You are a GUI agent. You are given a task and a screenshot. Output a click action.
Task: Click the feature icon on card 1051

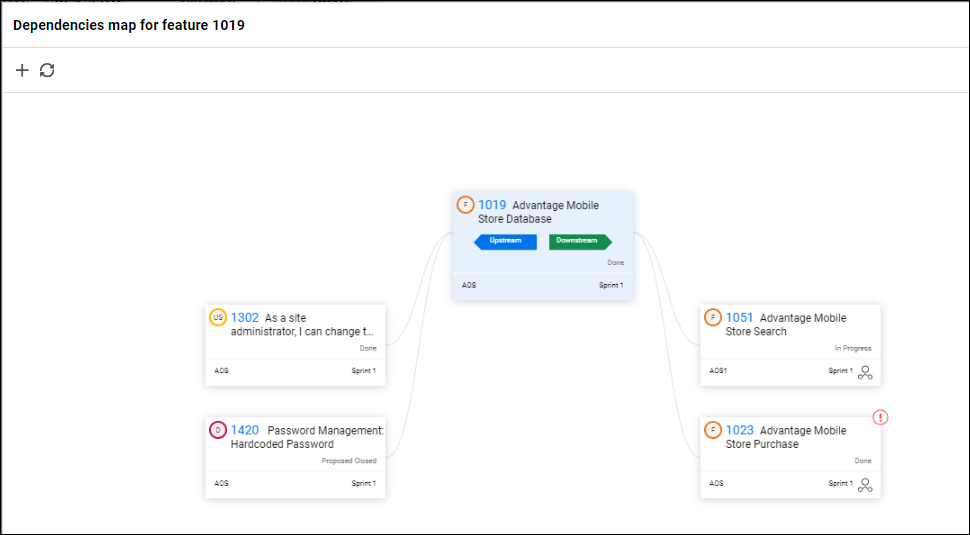(x=712, y=318)
